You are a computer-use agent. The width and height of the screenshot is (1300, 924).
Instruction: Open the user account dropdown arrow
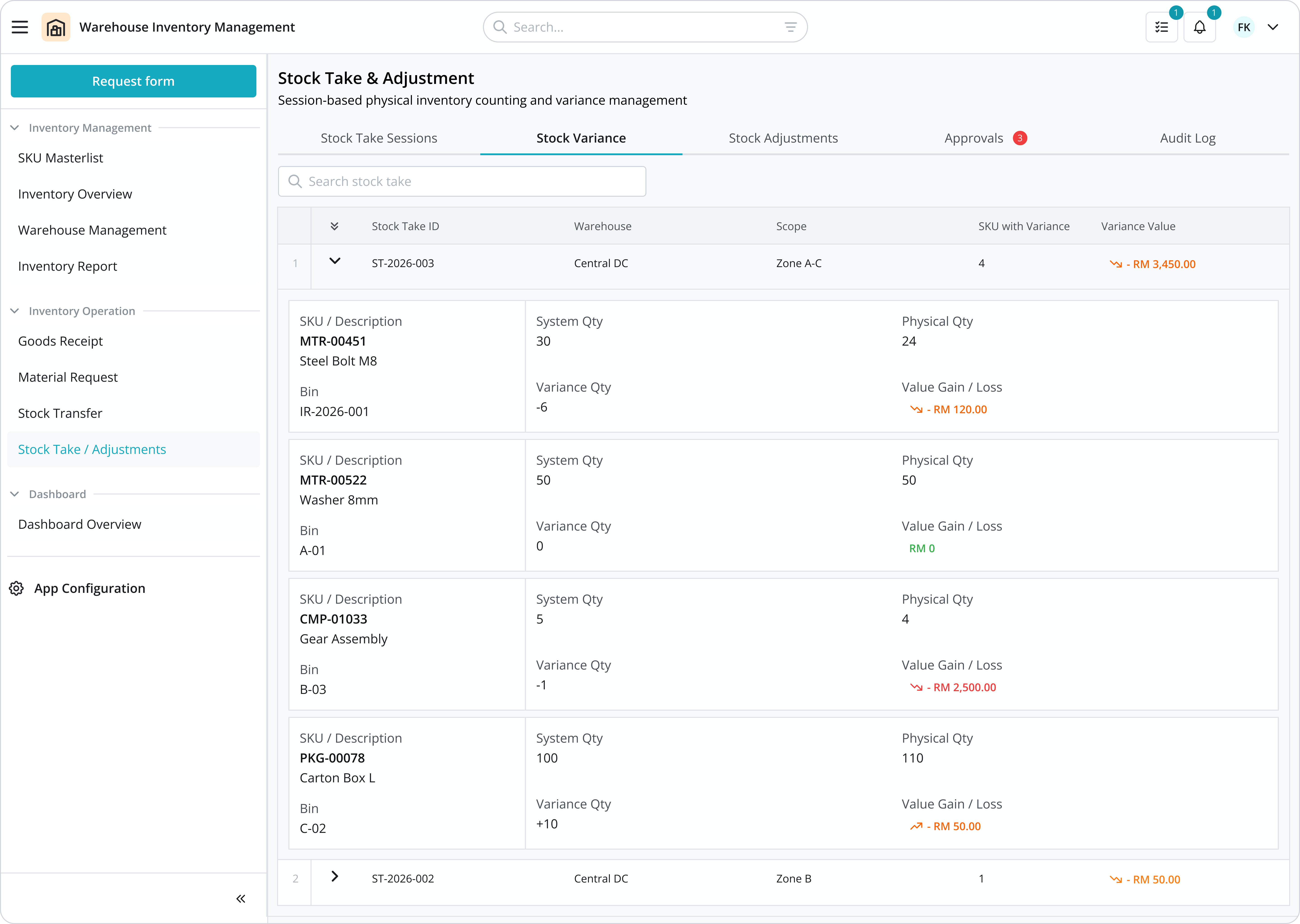pyautogui.click(x=1273, y=27)
